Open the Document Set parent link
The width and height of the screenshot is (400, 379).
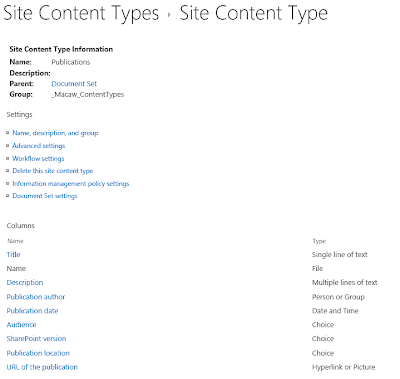(74, 84)
